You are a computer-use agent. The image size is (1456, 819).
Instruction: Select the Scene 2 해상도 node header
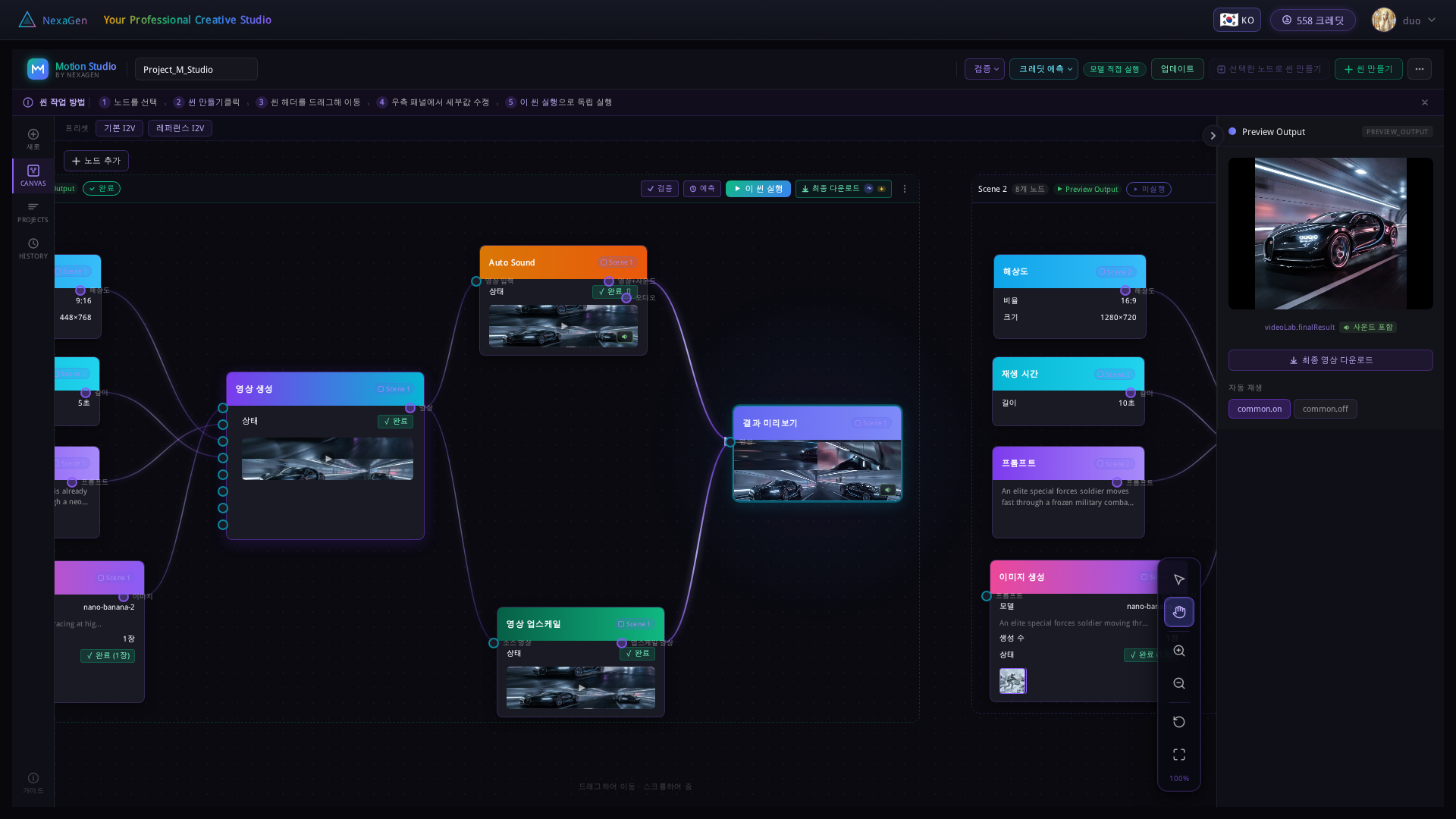pos(1070,271)
